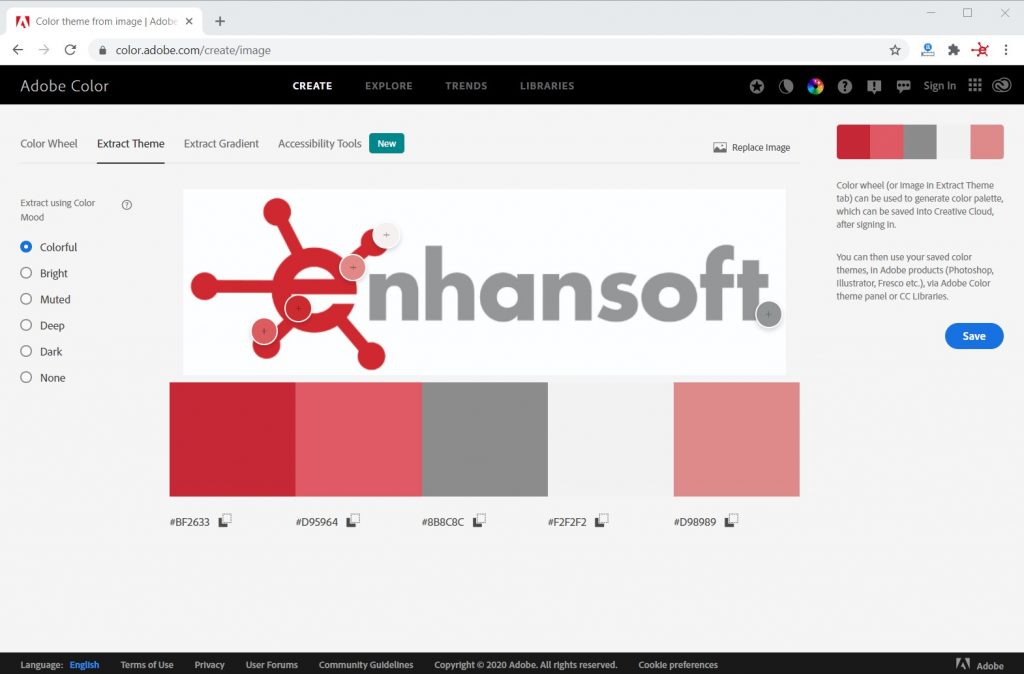The image size is (1024, 674).
Task: Open Terms of Use link
Action: (x=147, y=665)
